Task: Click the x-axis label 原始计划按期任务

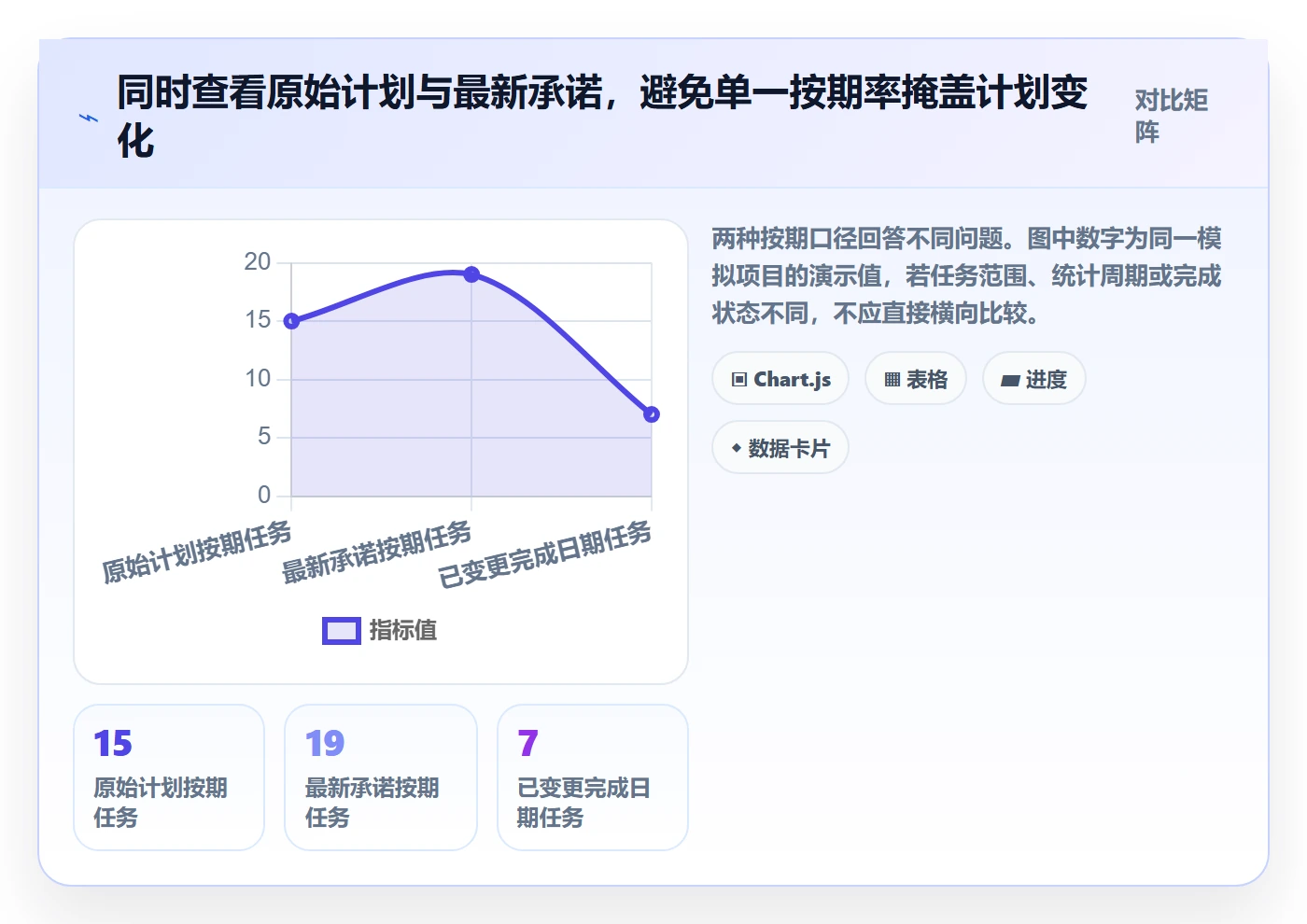Action: pyautogui.click(x=197, y=552)
